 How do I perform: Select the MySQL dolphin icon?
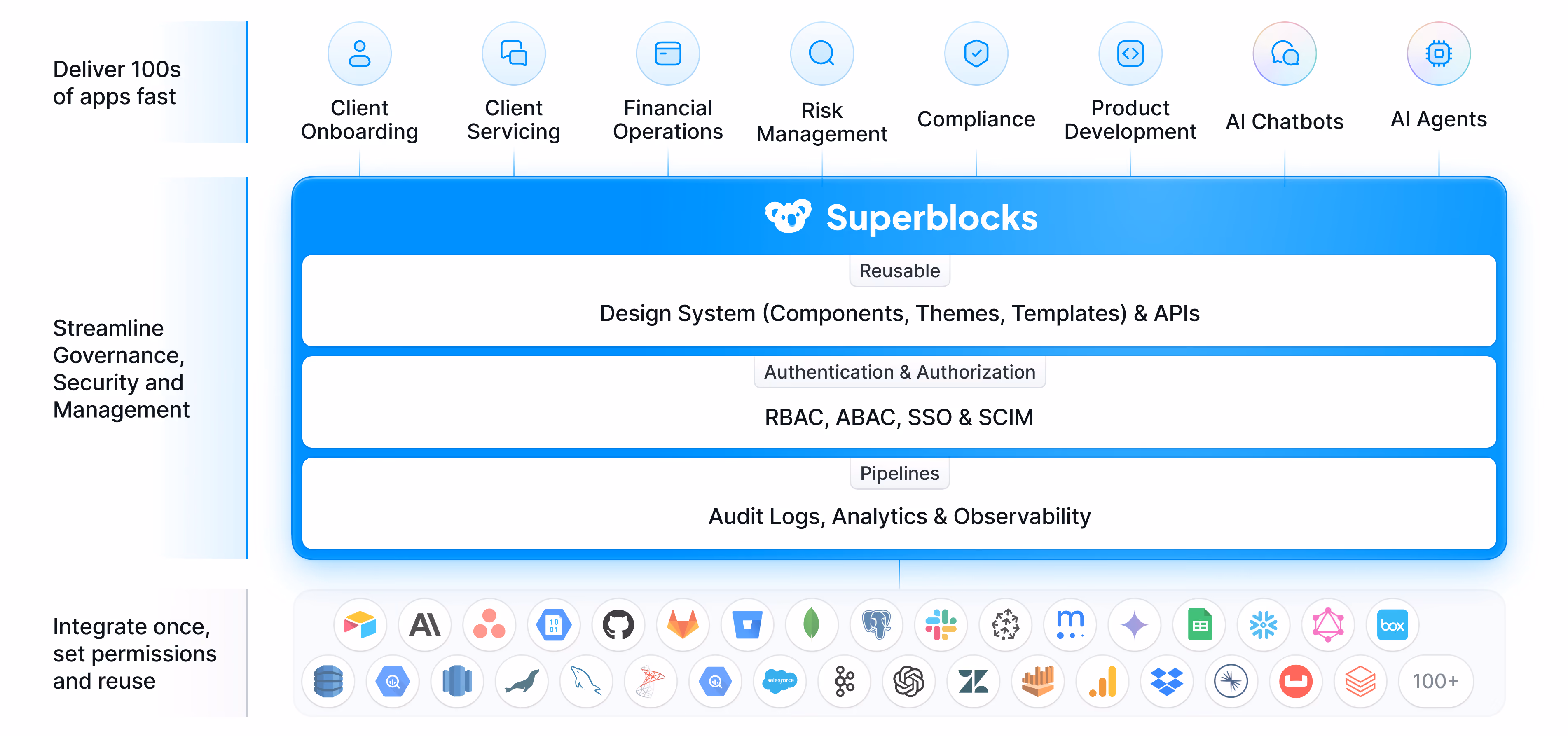coord(587,681)
